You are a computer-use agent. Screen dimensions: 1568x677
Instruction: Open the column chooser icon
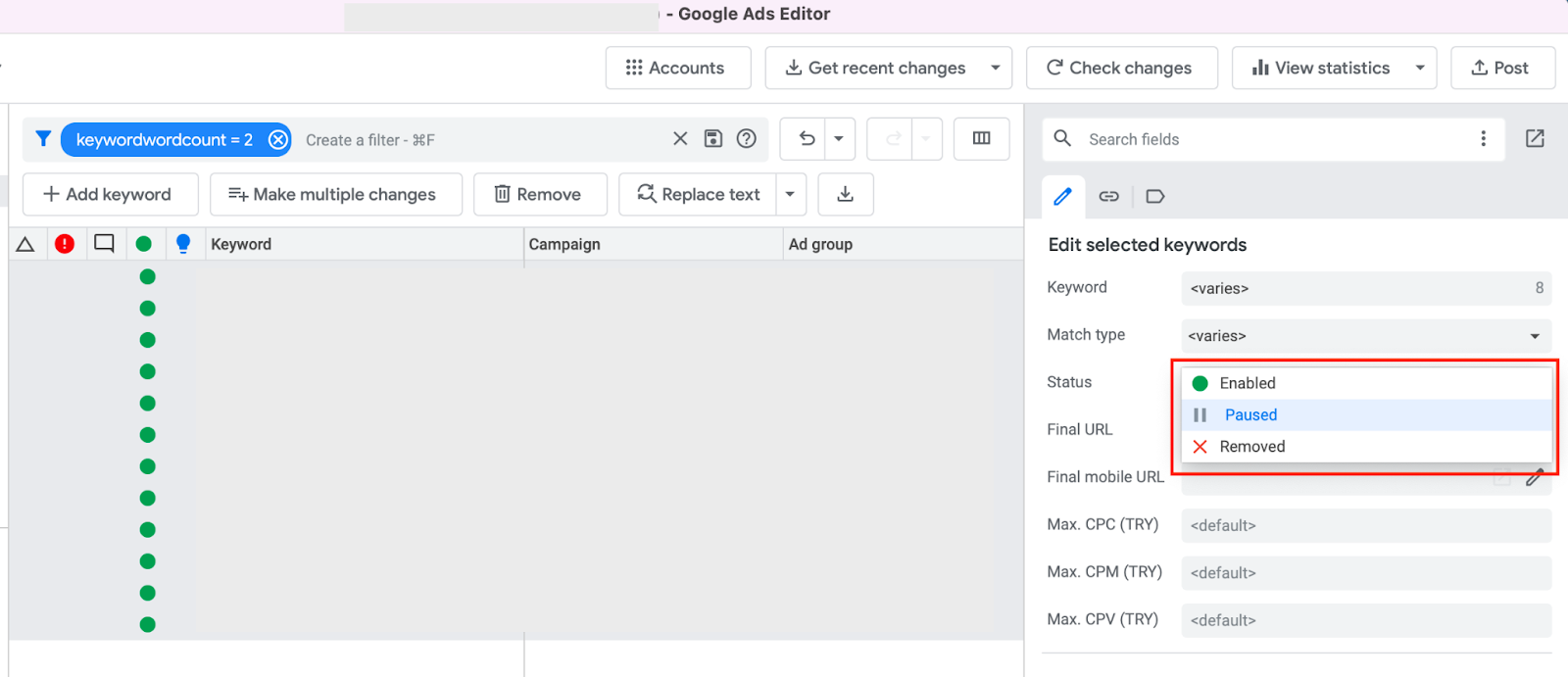pos(981,139)
